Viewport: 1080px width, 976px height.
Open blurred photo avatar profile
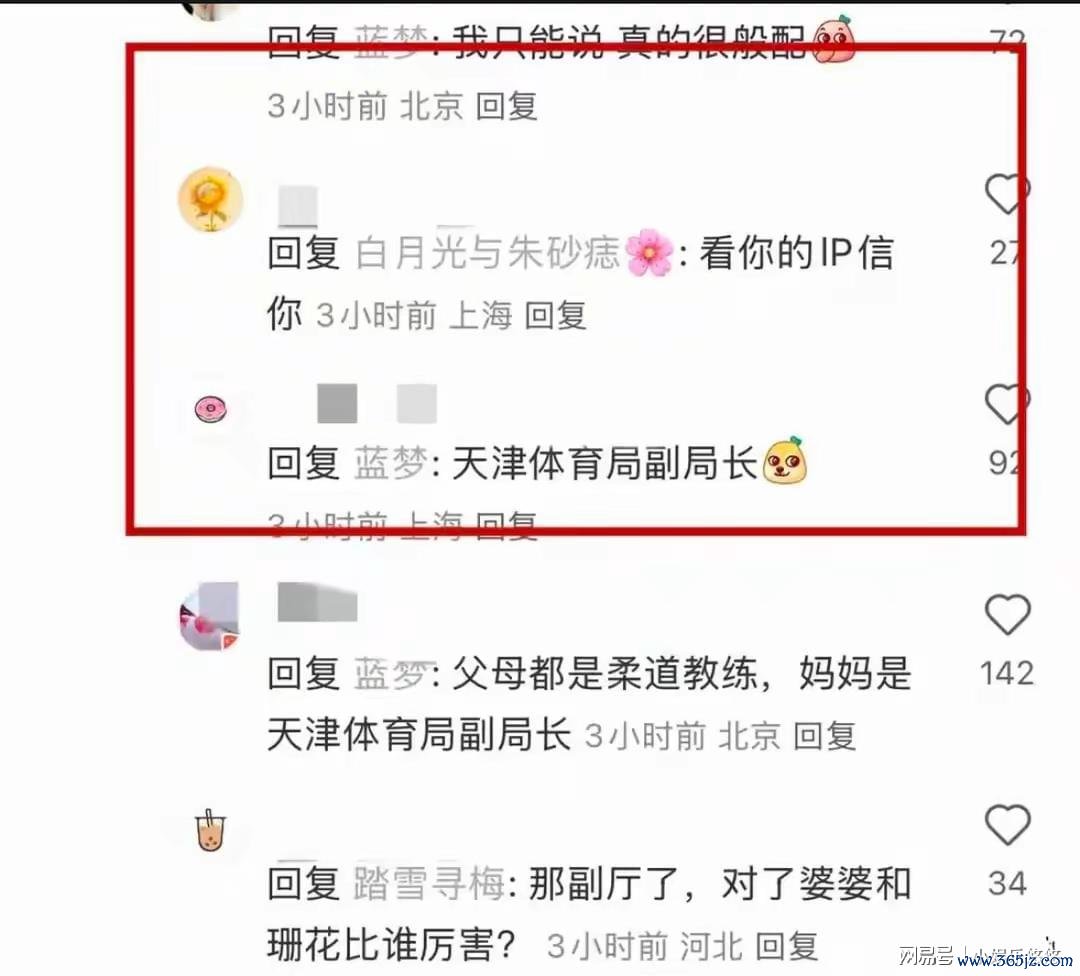click(x=209, y=616)
